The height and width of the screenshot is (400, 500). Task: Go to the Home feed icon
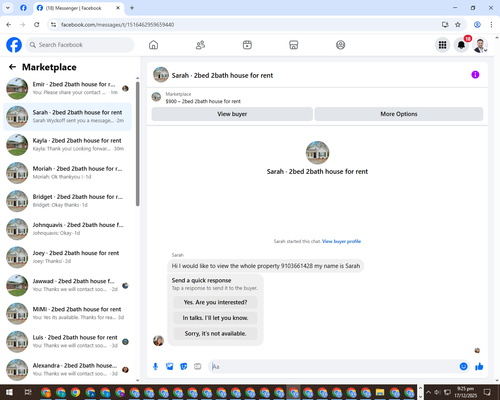(x=153, y=45)
